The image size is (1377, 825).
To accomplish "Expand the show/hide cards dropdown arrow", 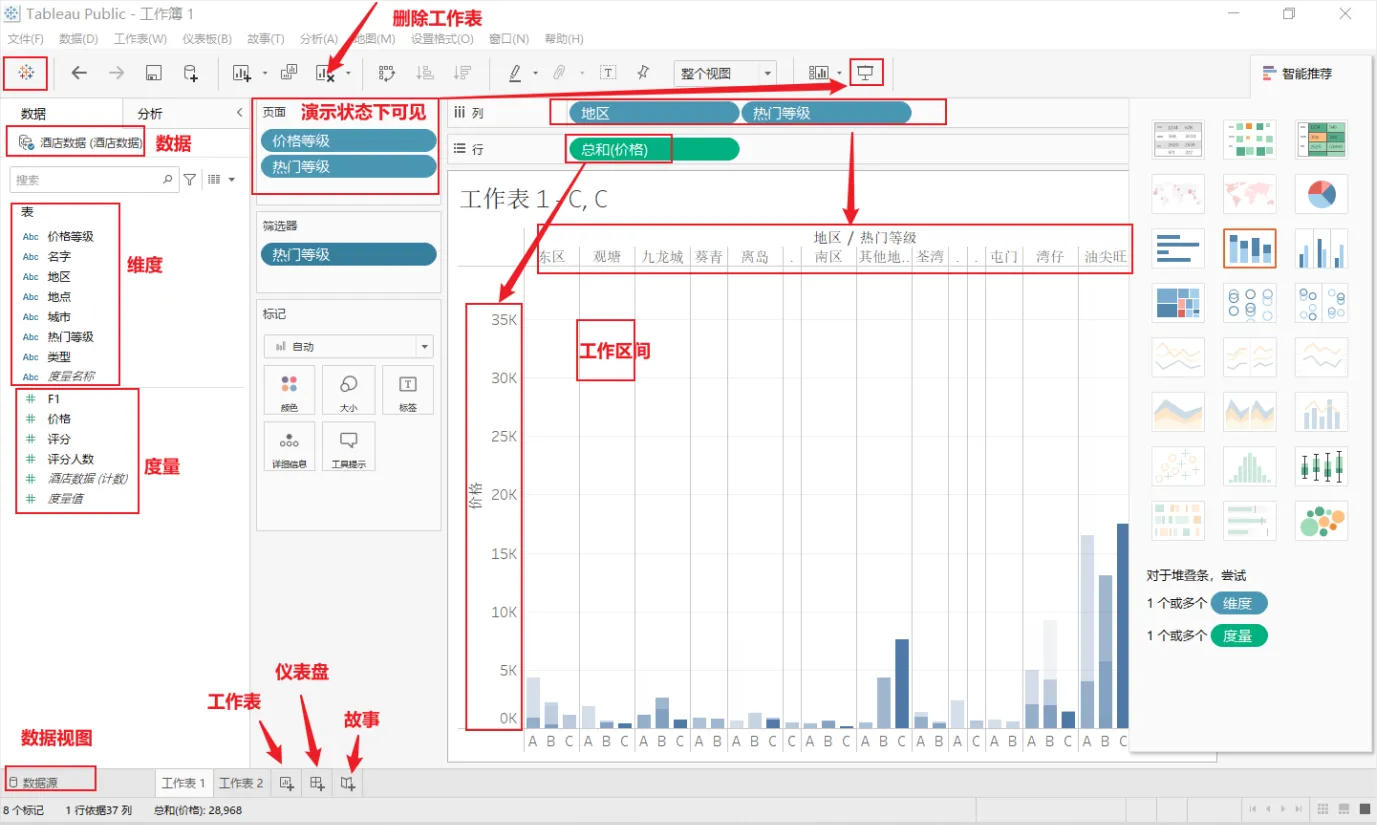I will pyautogui.click(x=839, y=73).
